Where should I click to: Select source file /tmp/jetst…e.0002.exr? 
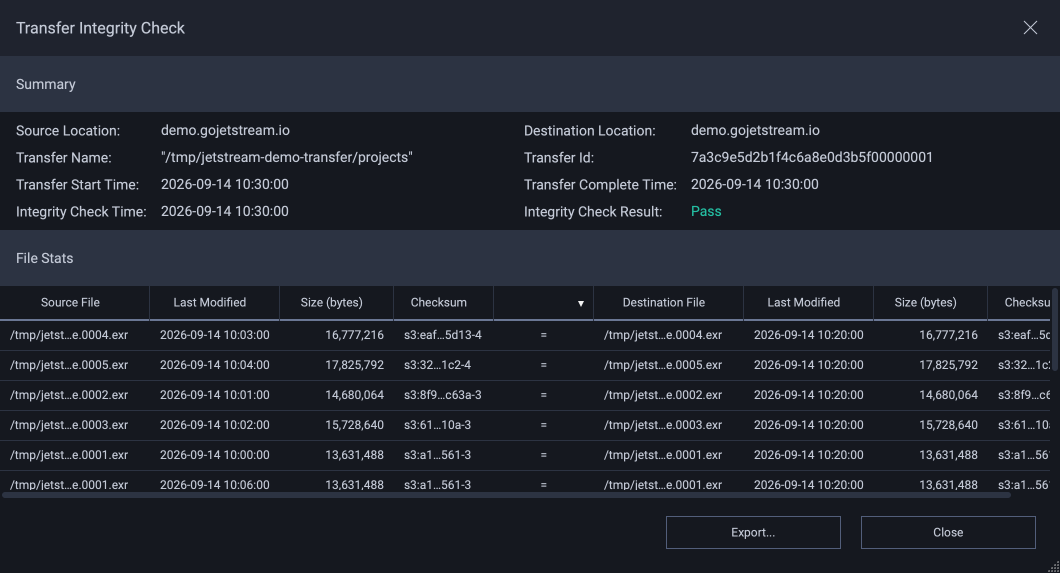tap(69, 395)
